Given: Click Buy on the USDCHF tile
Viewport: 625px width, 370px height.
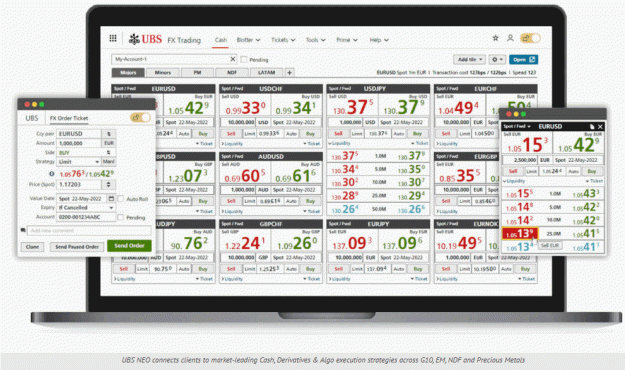Looking at the screenshot, I should click(310, 134).
